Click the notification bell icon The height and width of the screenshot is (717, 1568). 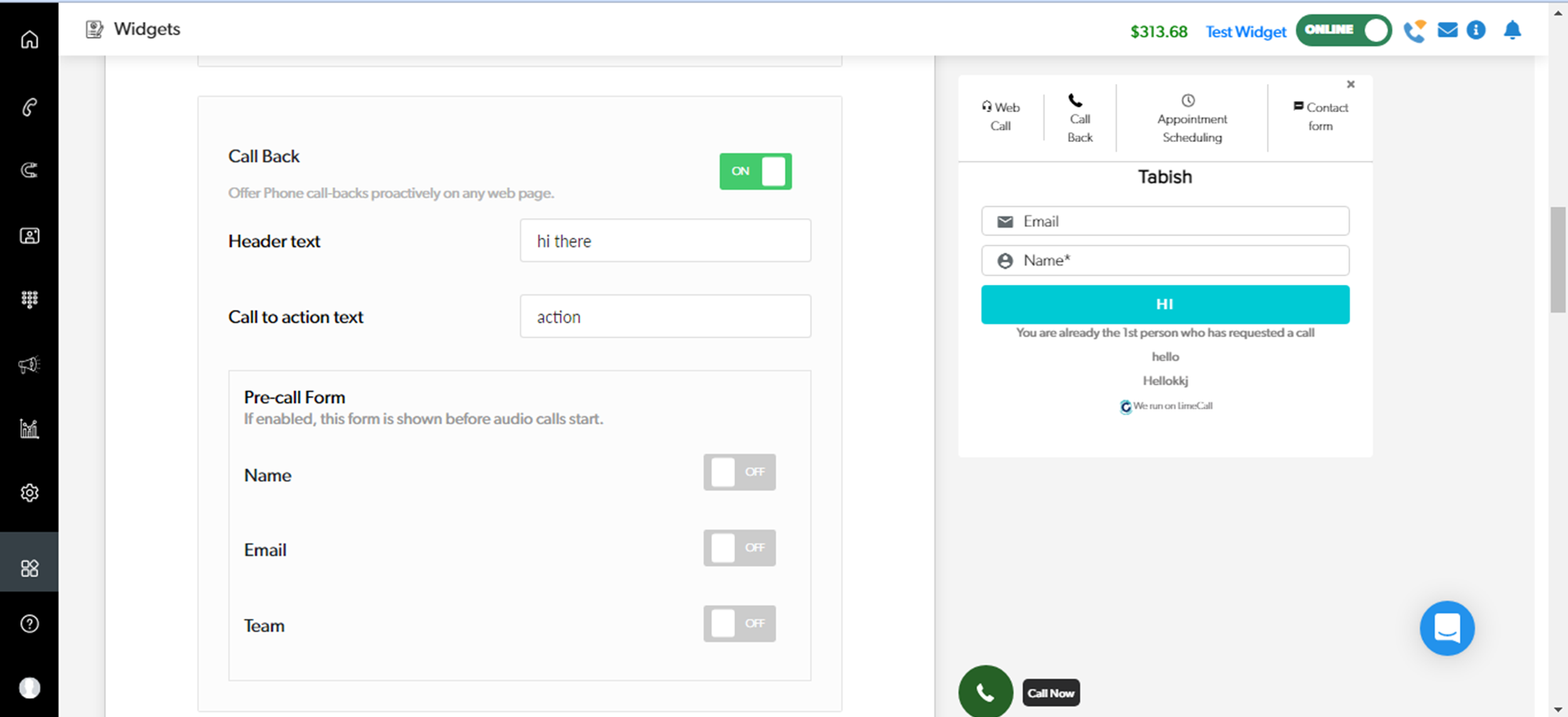coord(1512,31)
